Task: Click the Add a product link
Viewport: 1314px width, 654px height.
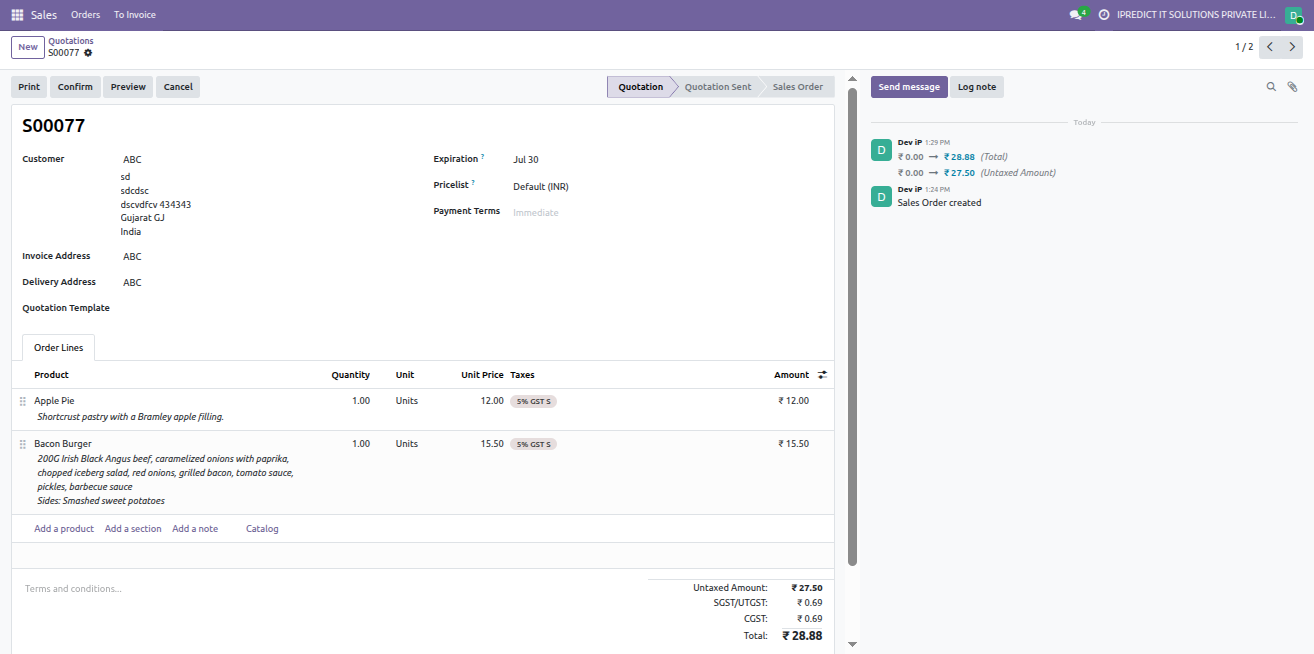Action: [64, 529]
